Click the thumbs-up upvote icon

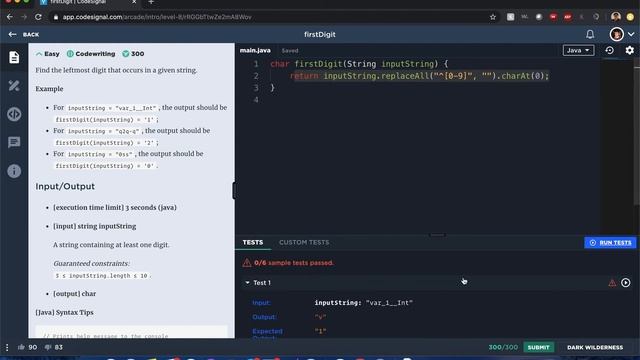pos(21,347)
